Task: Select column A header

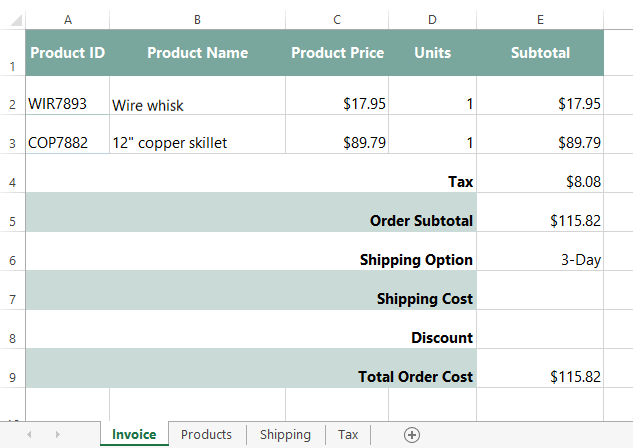Action: click(67, 19)
